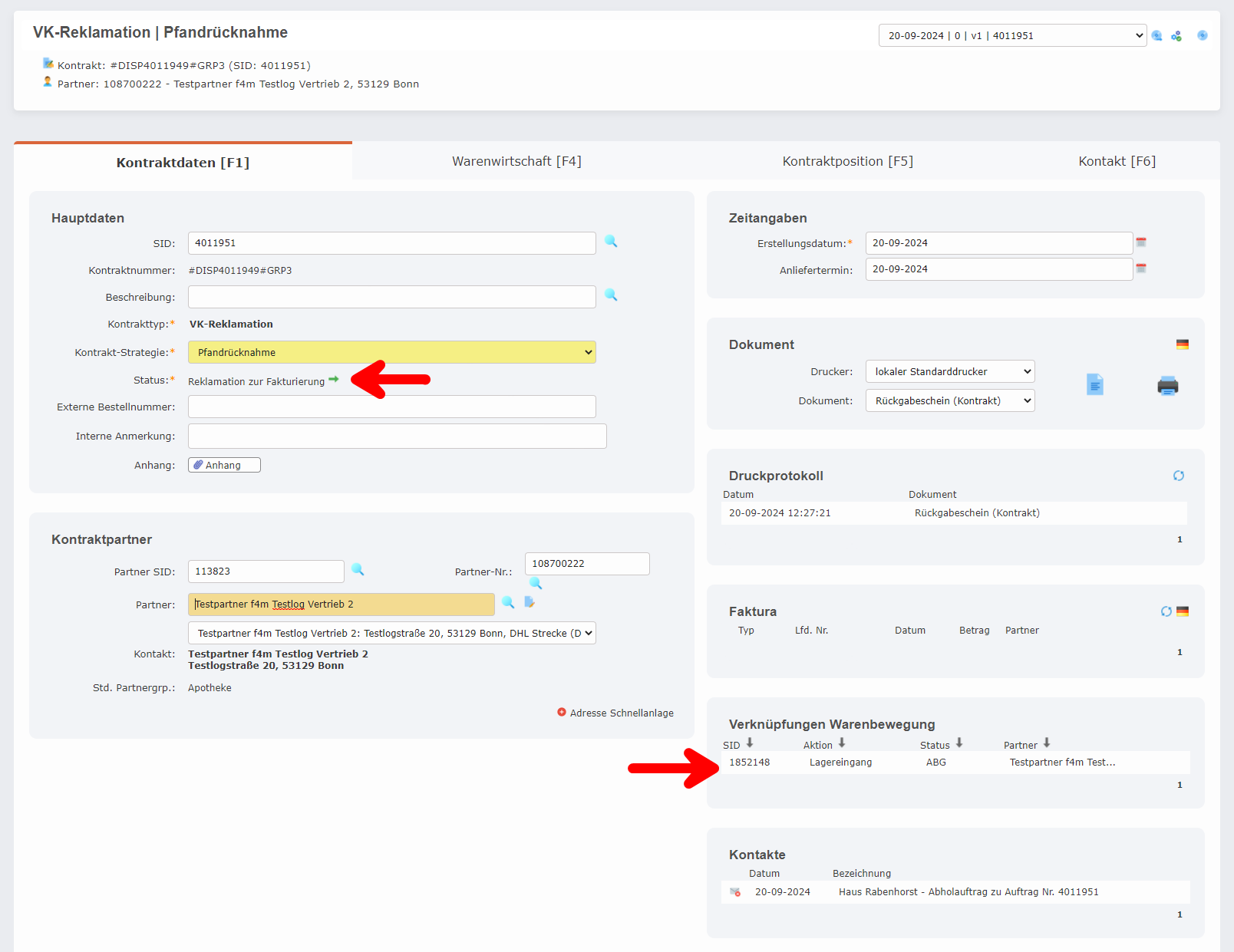Click the delete icon on the Kontakte entry

[x=736, y=891]
